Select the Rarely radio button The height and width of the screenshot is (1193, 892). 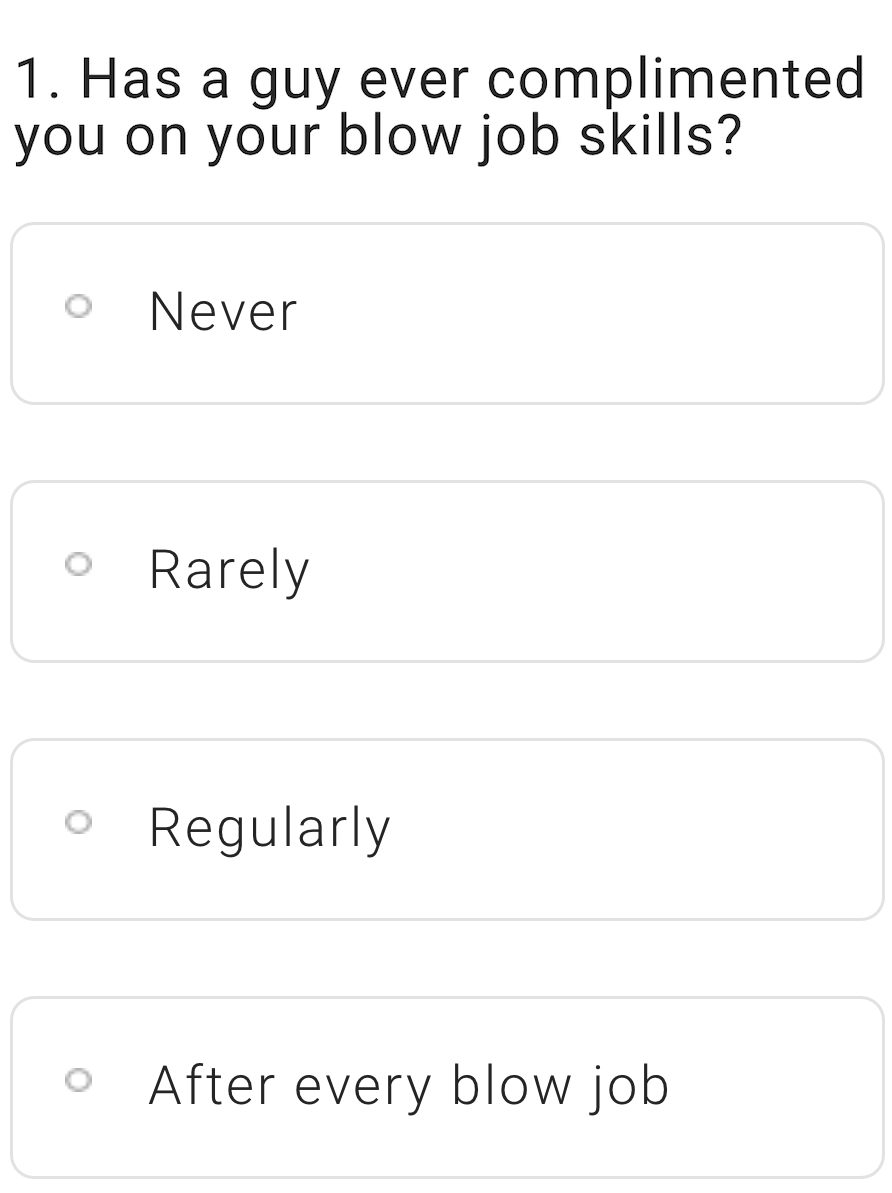tap(78, 565)
